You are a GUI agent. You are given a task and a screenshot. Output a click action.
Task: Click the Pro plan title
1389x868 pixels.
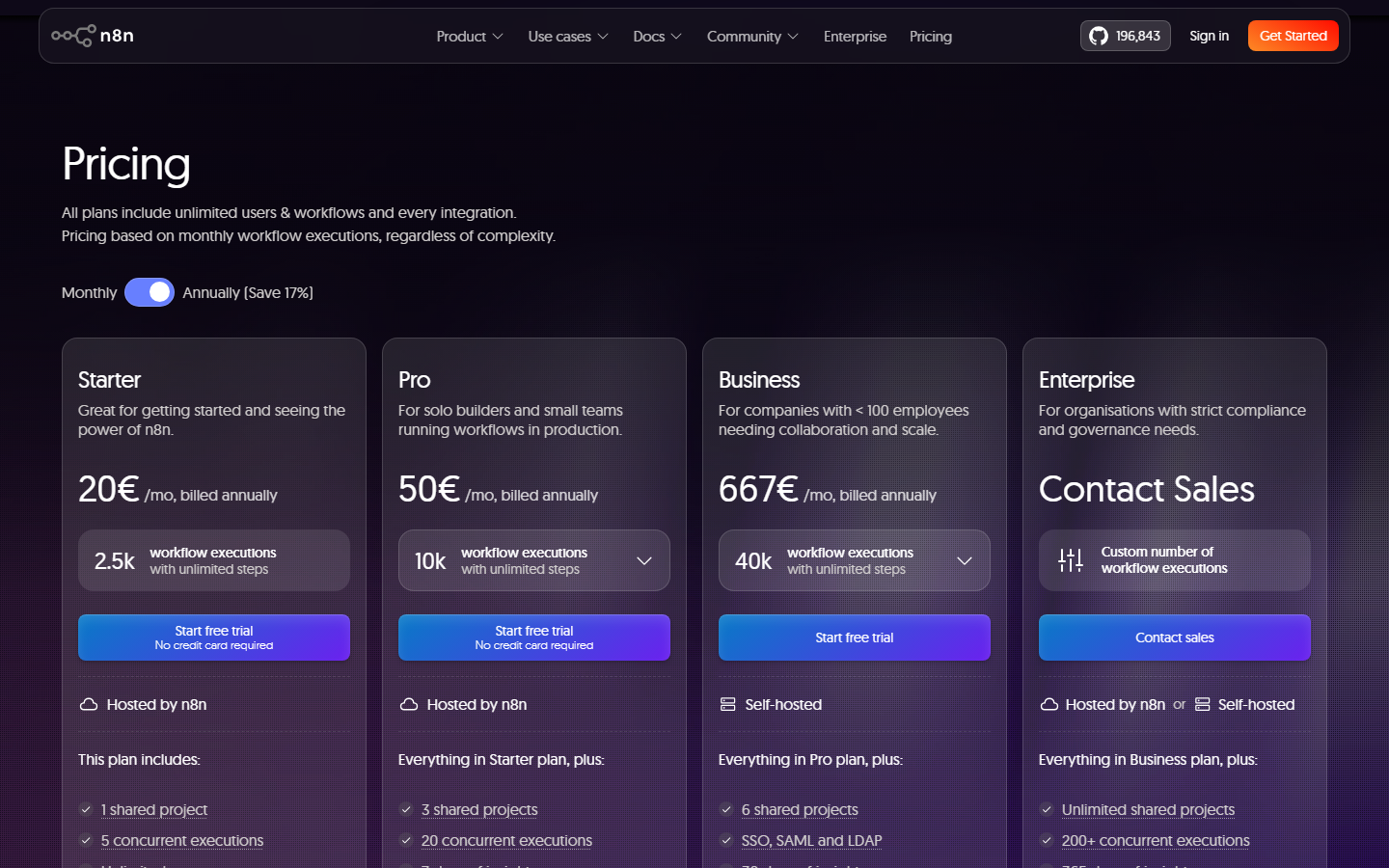tap(415, 380)
